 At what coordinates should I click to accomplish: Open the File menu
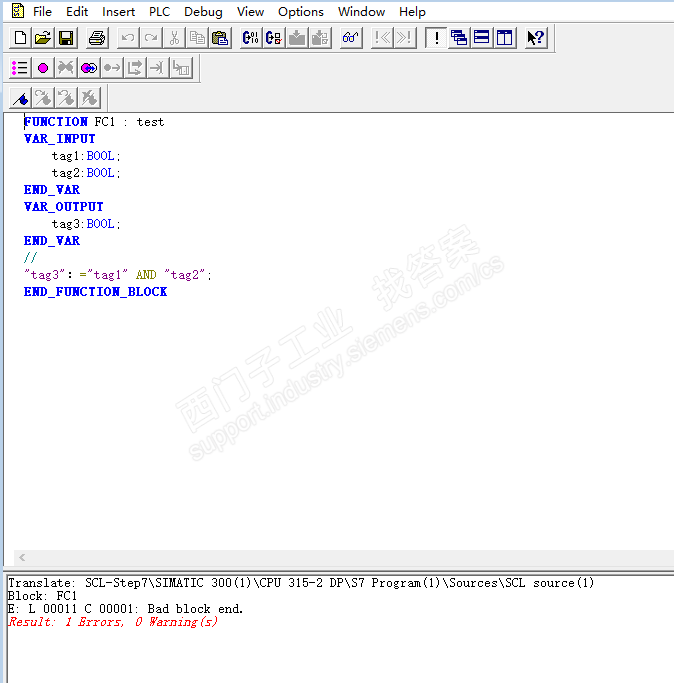click(x=42, y=12)
